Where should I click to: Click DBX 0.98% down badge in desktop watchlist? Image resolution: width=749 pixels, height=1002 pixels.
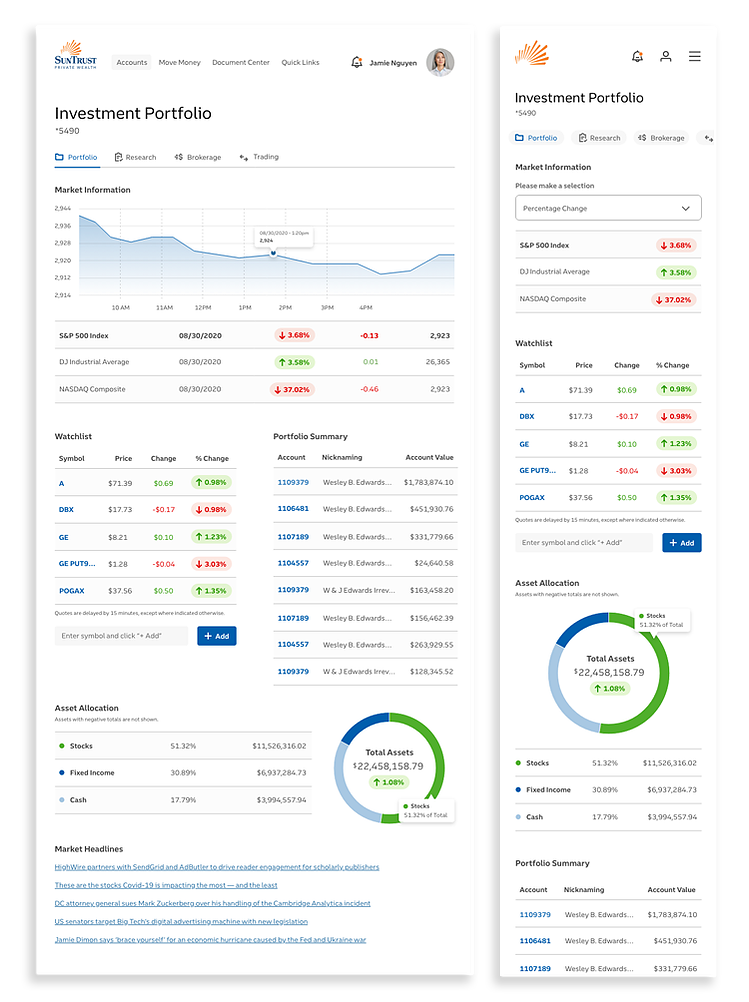(x=212, y=510)
